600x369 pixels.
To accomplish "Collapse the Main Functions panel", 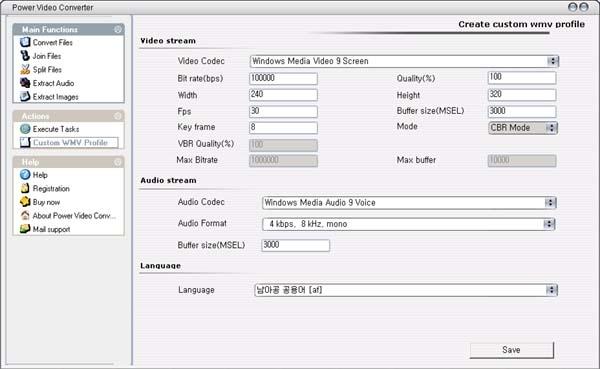I will 117,29.
